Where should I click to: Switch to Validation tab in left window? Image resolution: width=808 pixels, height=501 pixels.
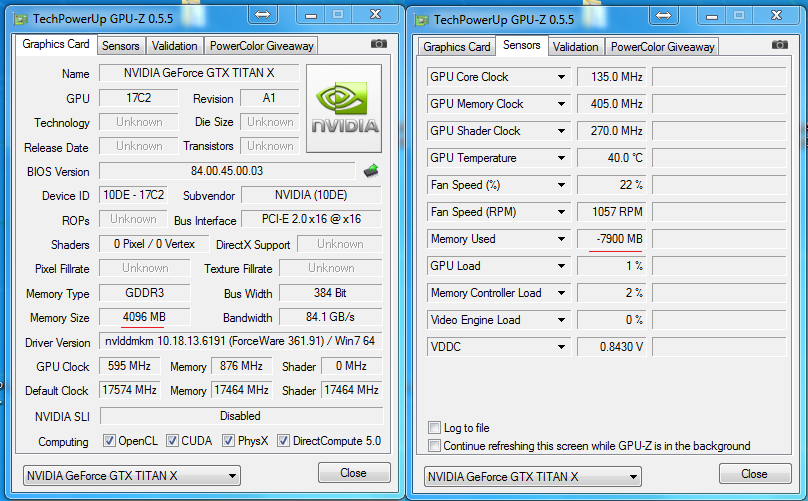[174, 46]
